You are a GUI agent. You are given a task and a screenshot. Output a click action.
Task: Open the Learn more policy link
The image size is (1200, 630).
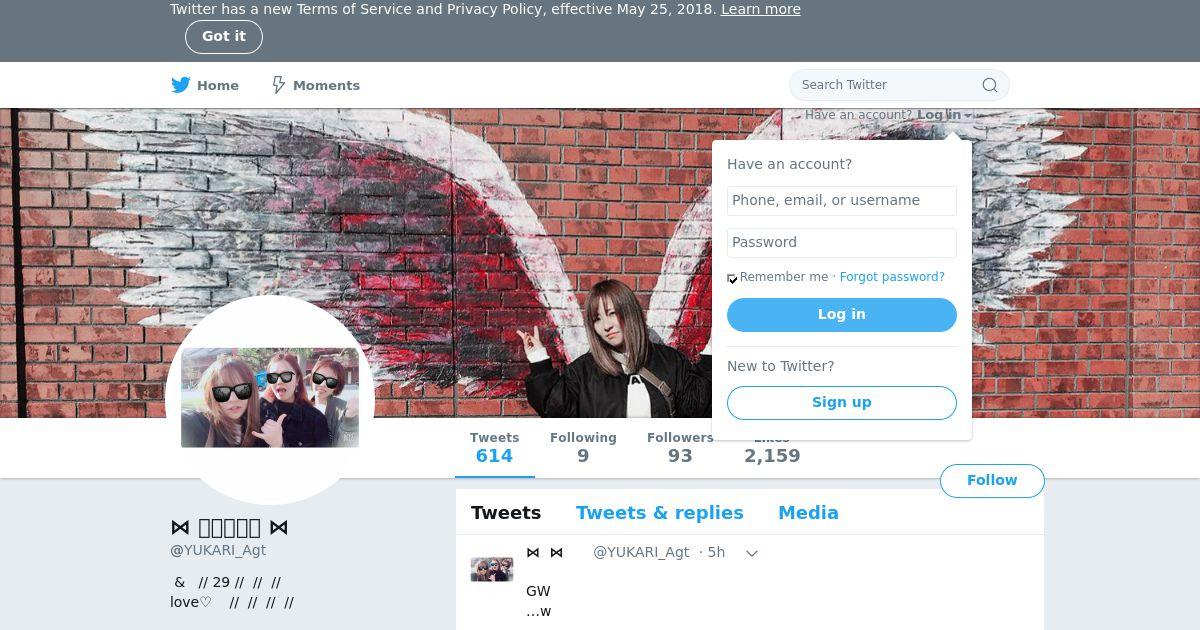(761, 9)
